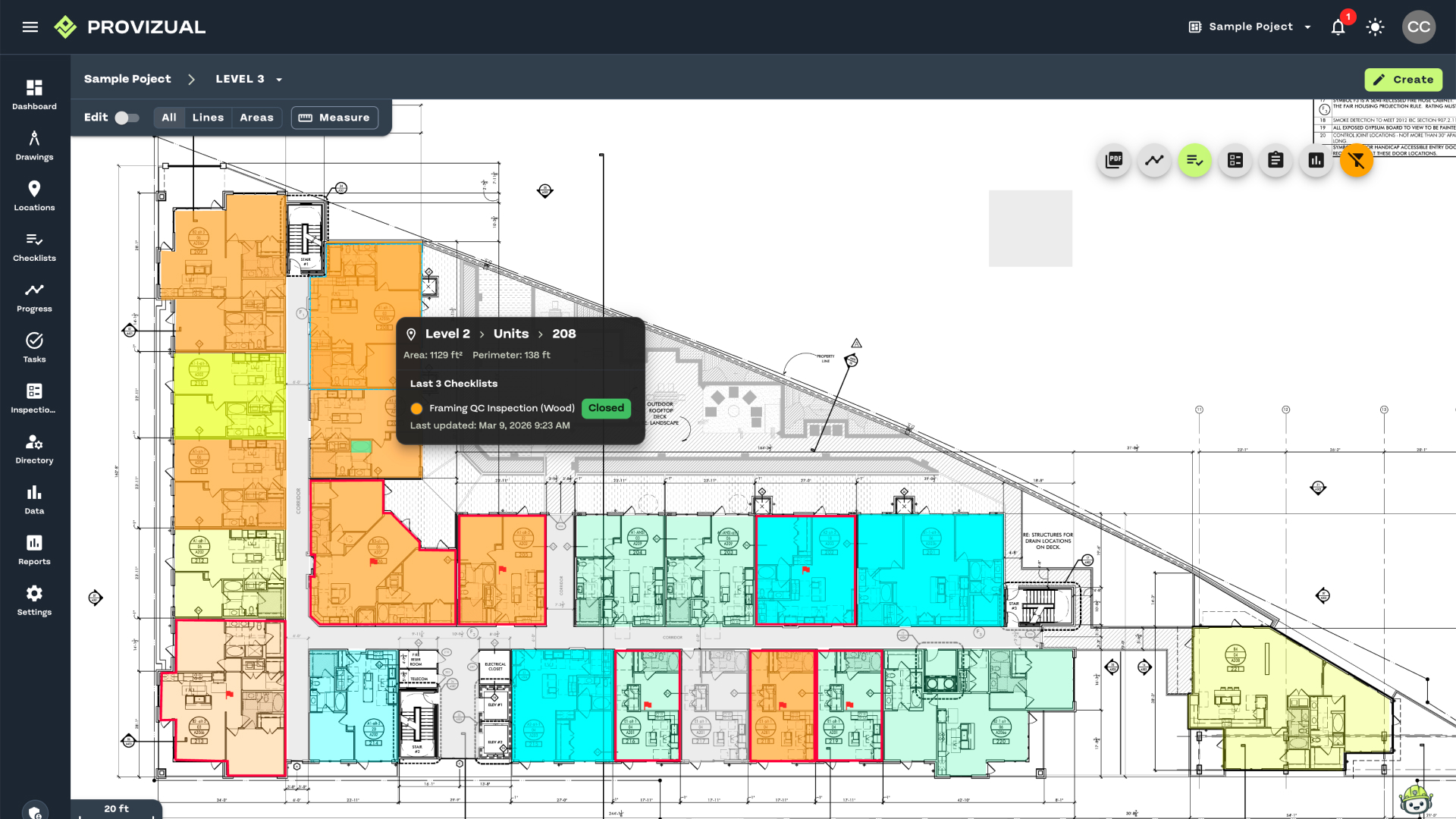1456x819 pixels.
Task: Toggle the light/dark theme sun icon
Action: pos(1375,27)
